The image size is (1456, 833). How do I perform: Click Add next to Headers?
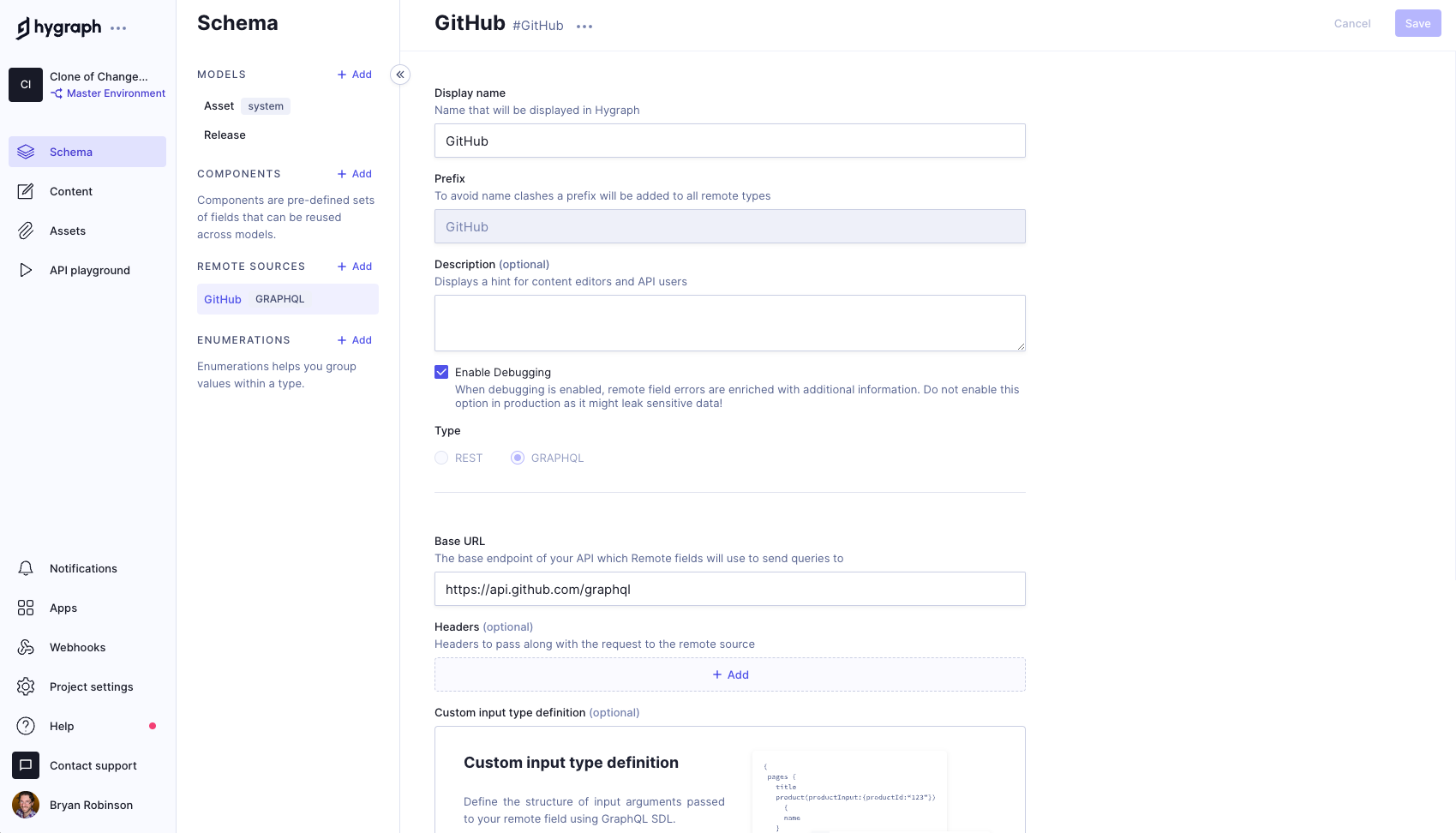pos(729,674)
